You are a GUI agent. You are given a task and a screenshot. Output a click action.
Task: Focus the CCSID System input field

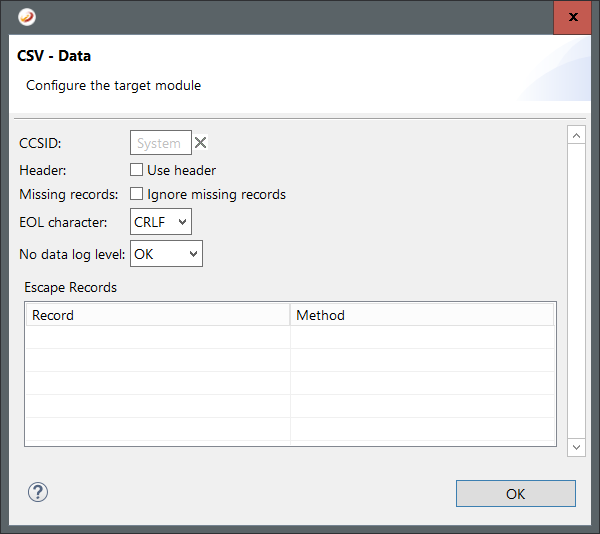pos(160,143)
